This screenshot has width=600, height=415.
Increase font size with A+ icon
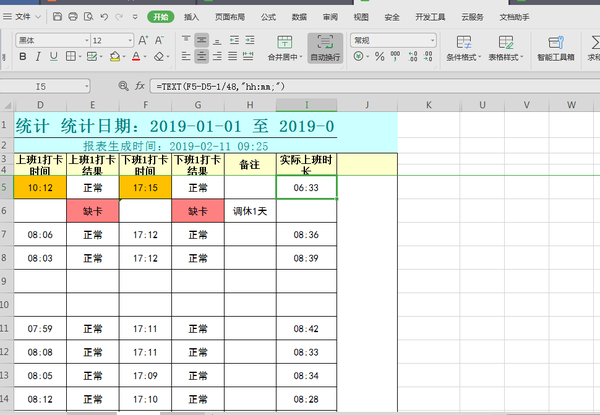pos(143,40)
